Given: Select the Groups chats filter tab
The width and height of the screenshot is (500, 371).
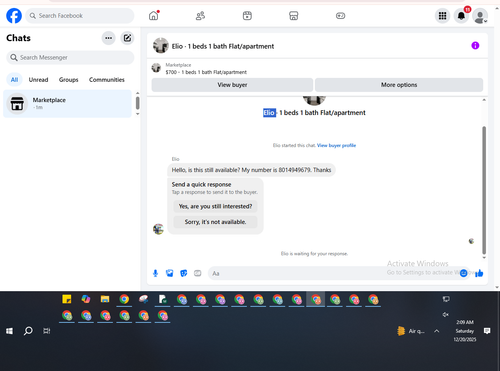Looking at the screenshot, I should pyautogui.click(x=68, y=80).
